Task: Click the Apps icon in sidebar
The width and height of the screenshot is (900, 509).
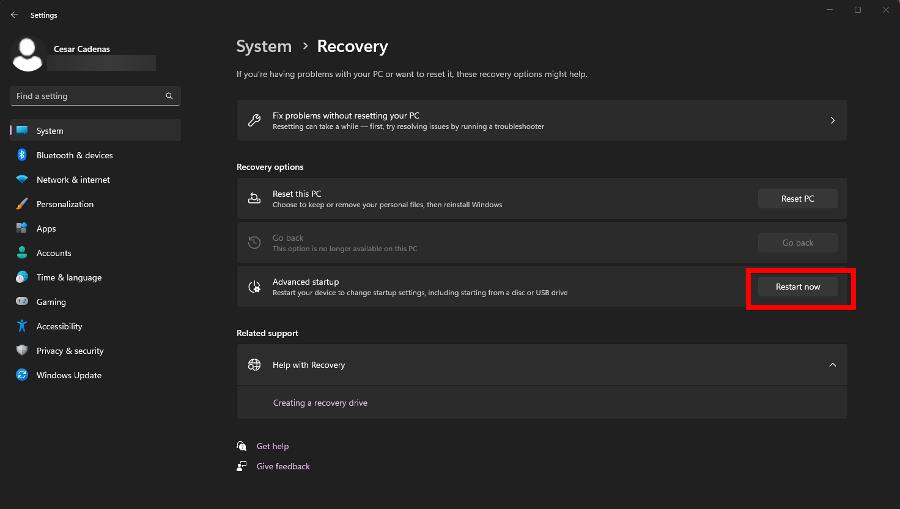Action: tap(22, 228)
